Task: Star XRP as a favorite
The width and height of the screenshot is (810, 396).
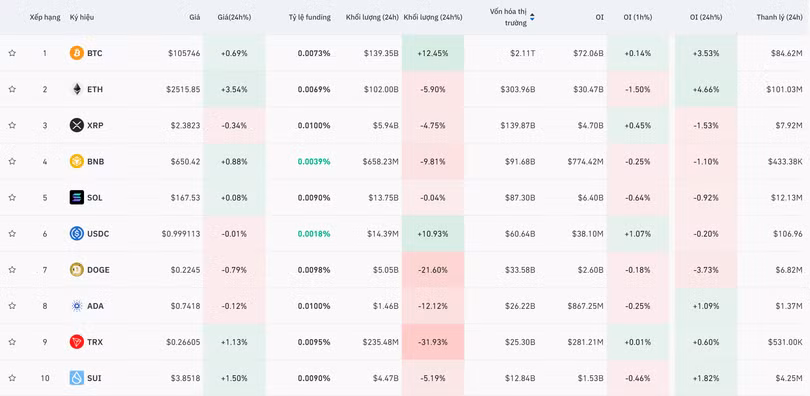Action: click(x=12, y=125)
